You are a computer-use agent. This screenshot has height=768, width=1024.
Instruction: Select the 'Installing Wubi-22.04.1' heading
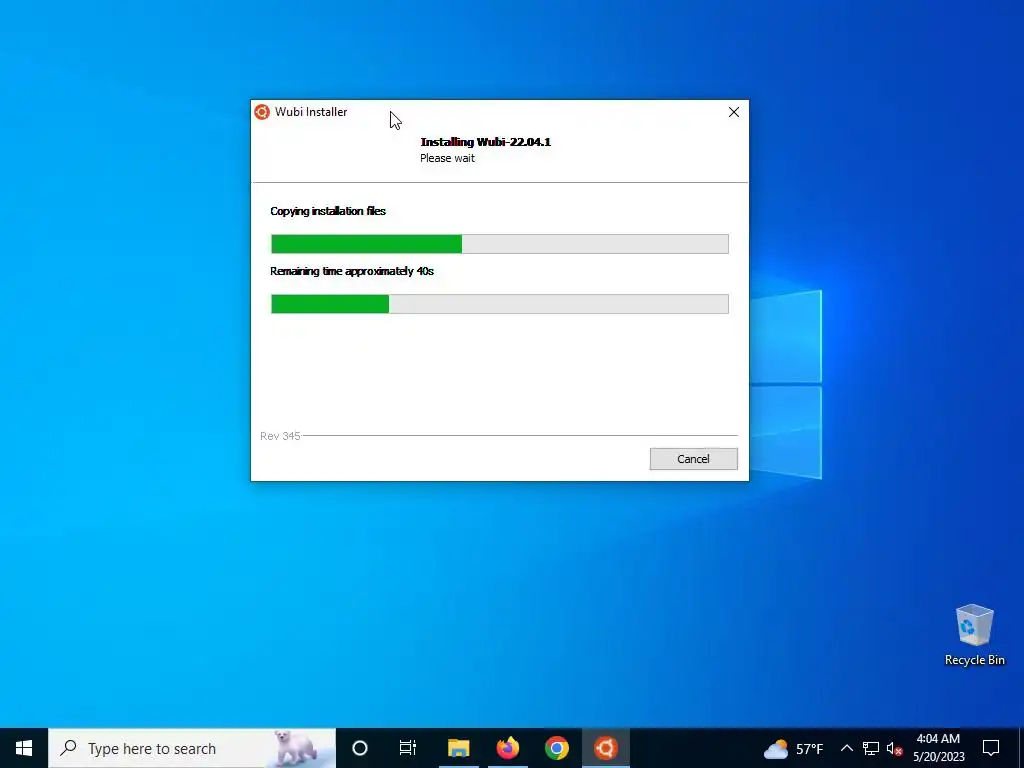coord(485,142)
